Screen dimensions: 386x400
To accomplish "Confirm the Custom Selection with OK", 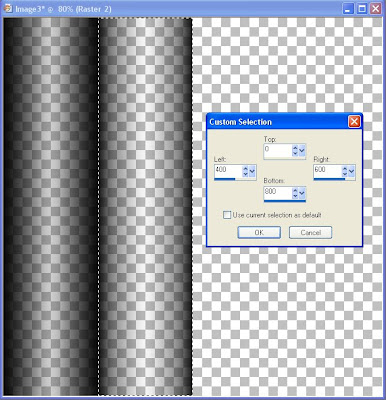I will (259, 232).
